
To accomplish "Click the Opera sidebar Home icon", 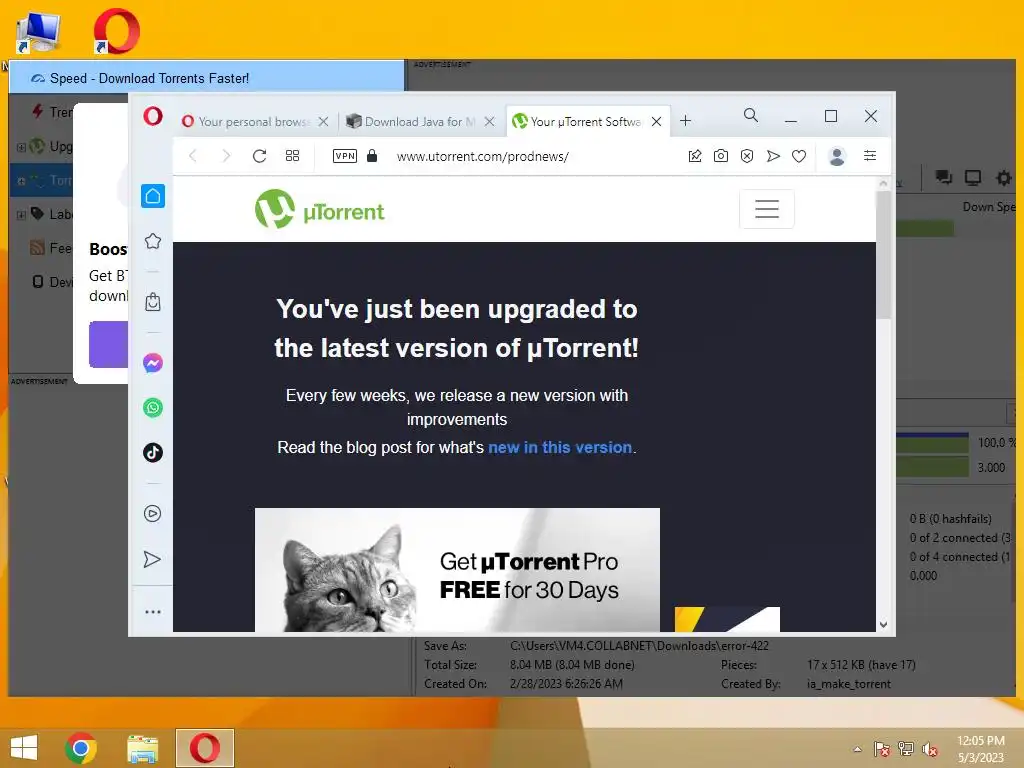I will click(153, 196).
